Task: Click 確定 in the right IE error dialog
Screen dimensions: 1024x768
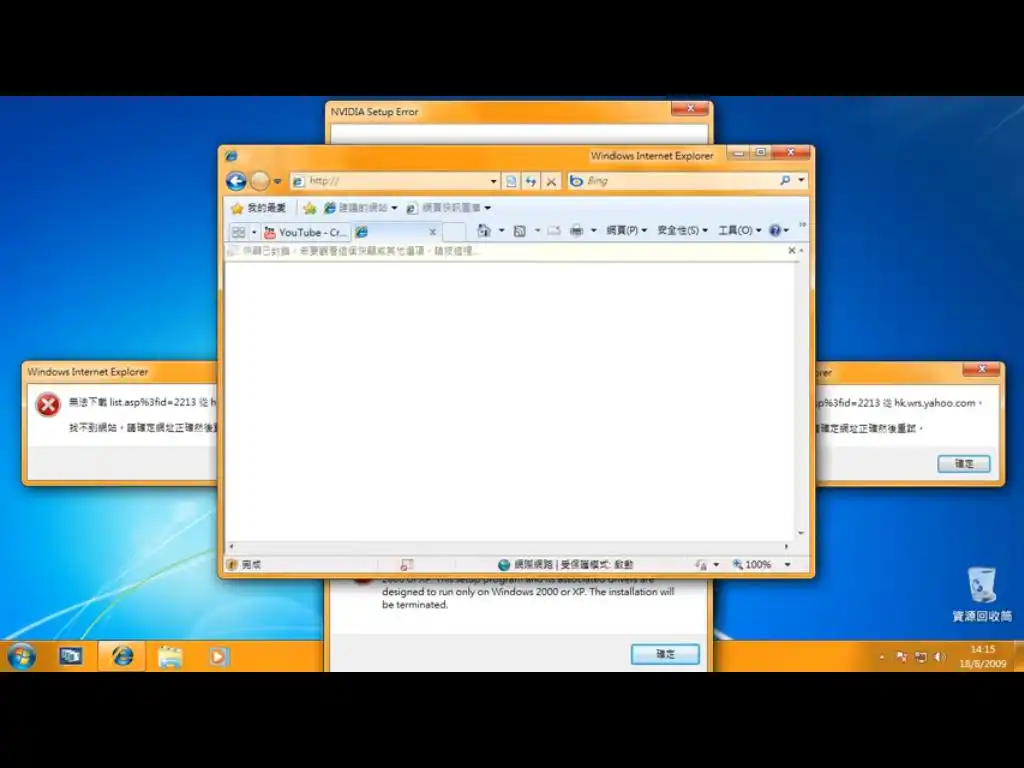Action: coord(964,464)
